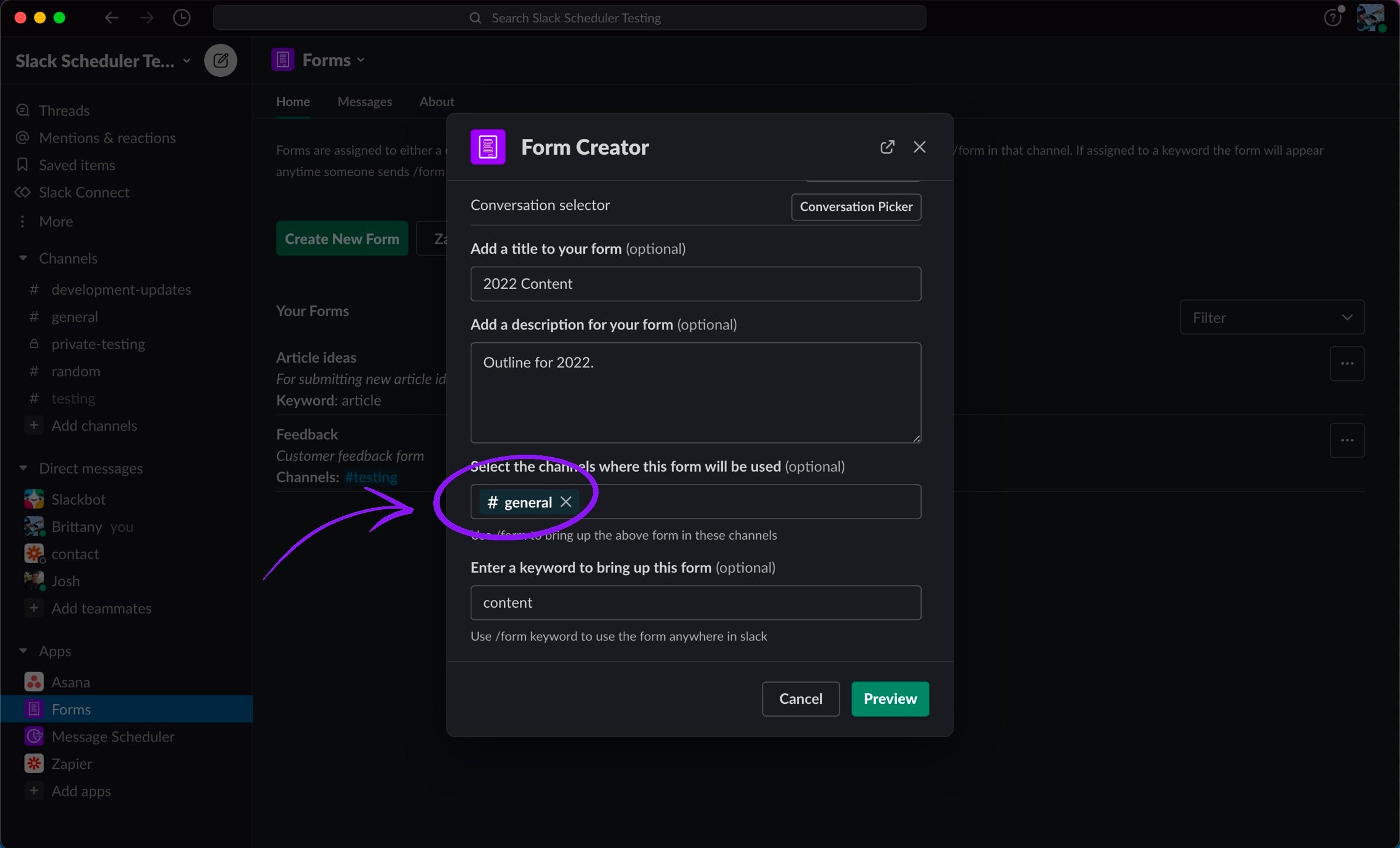Image resolution: width=1400 pixels, height=848 pixels.
Task: Switch to the About tab
Action: tap(436, 101)
